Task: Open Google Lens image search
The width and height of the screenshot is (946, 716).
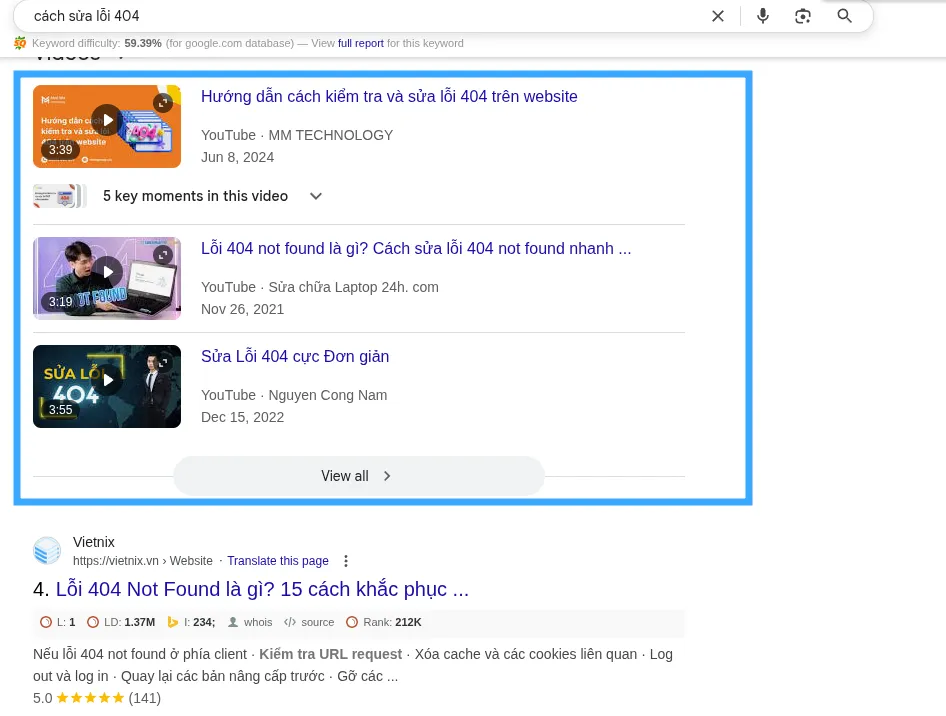Action: 802,15
